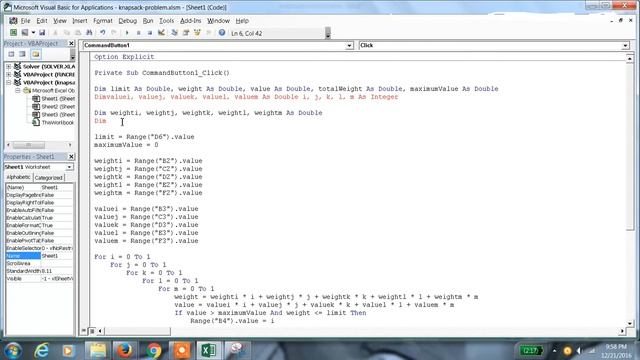The height and width of the screenshot is (360, 640).
Task: Open the Add-Ins menu
Action: [190, 21]
